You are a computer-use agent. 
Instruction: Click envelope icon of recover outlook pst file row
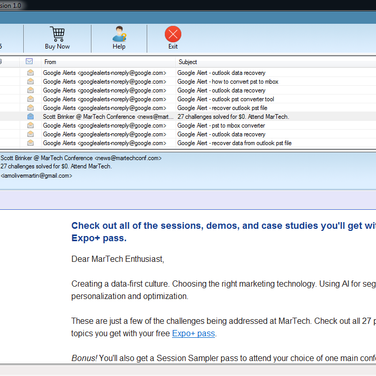30,108
